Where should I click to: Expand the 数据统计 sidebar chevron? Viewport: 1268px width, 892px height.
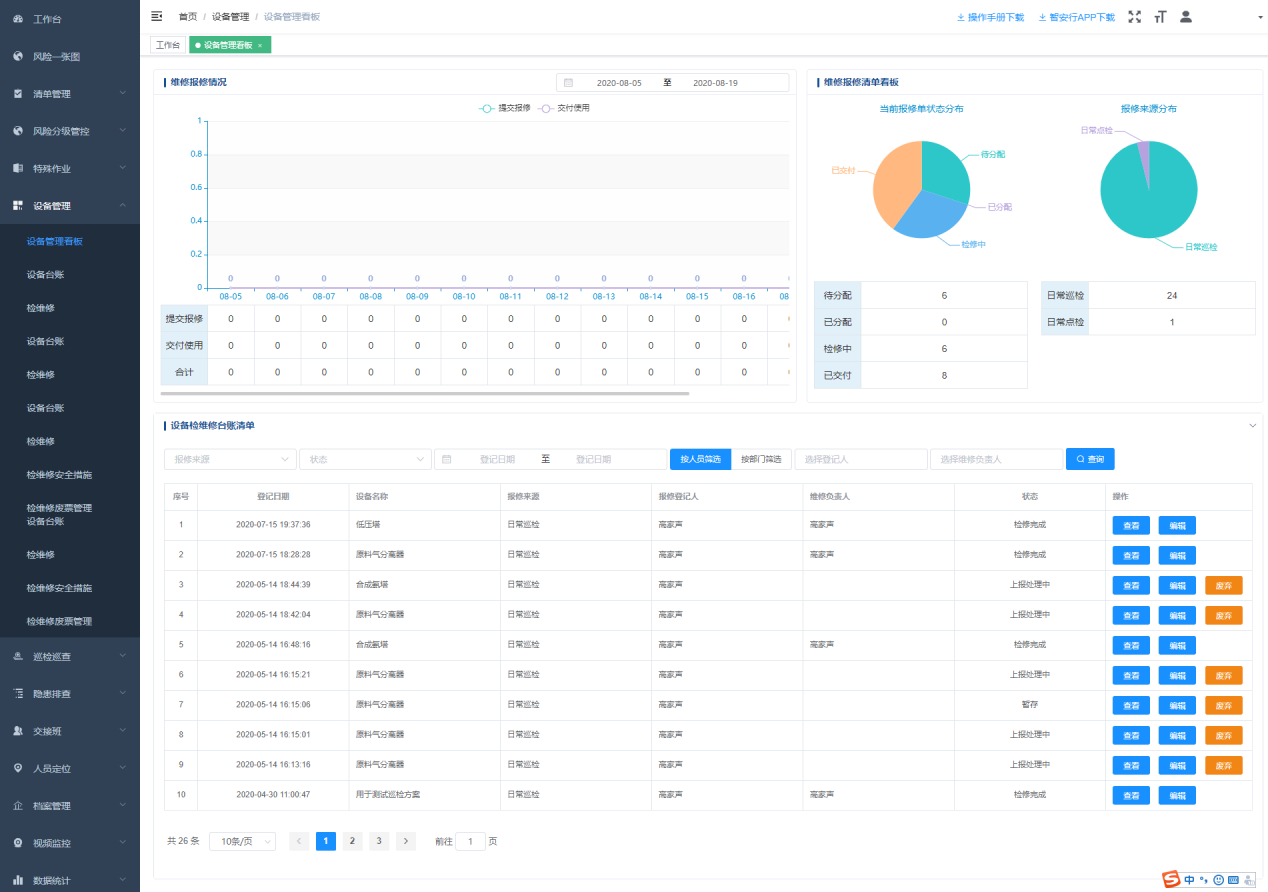tap(122, 880)
